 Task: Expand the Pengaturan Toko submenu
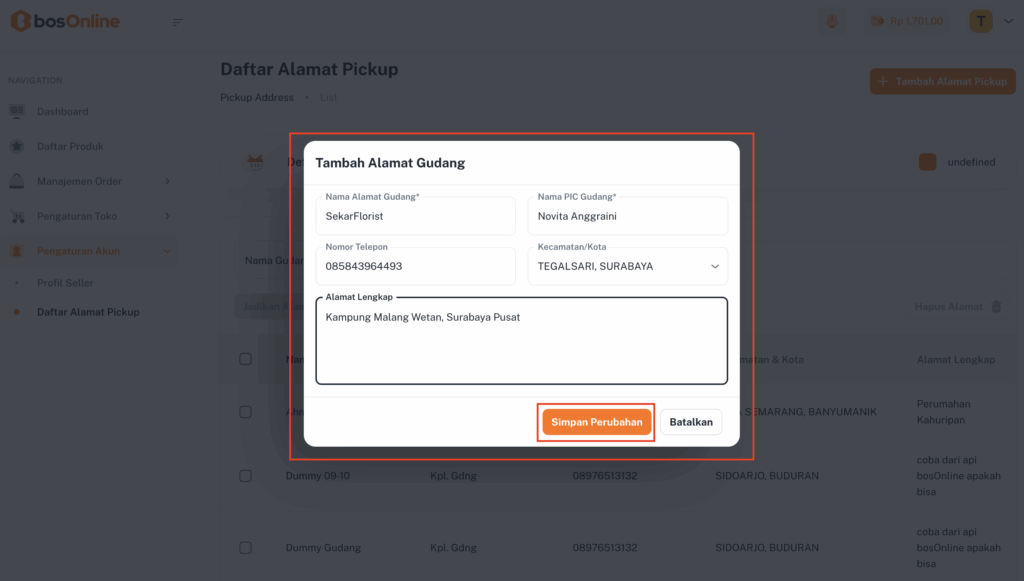tap(167, 216)
